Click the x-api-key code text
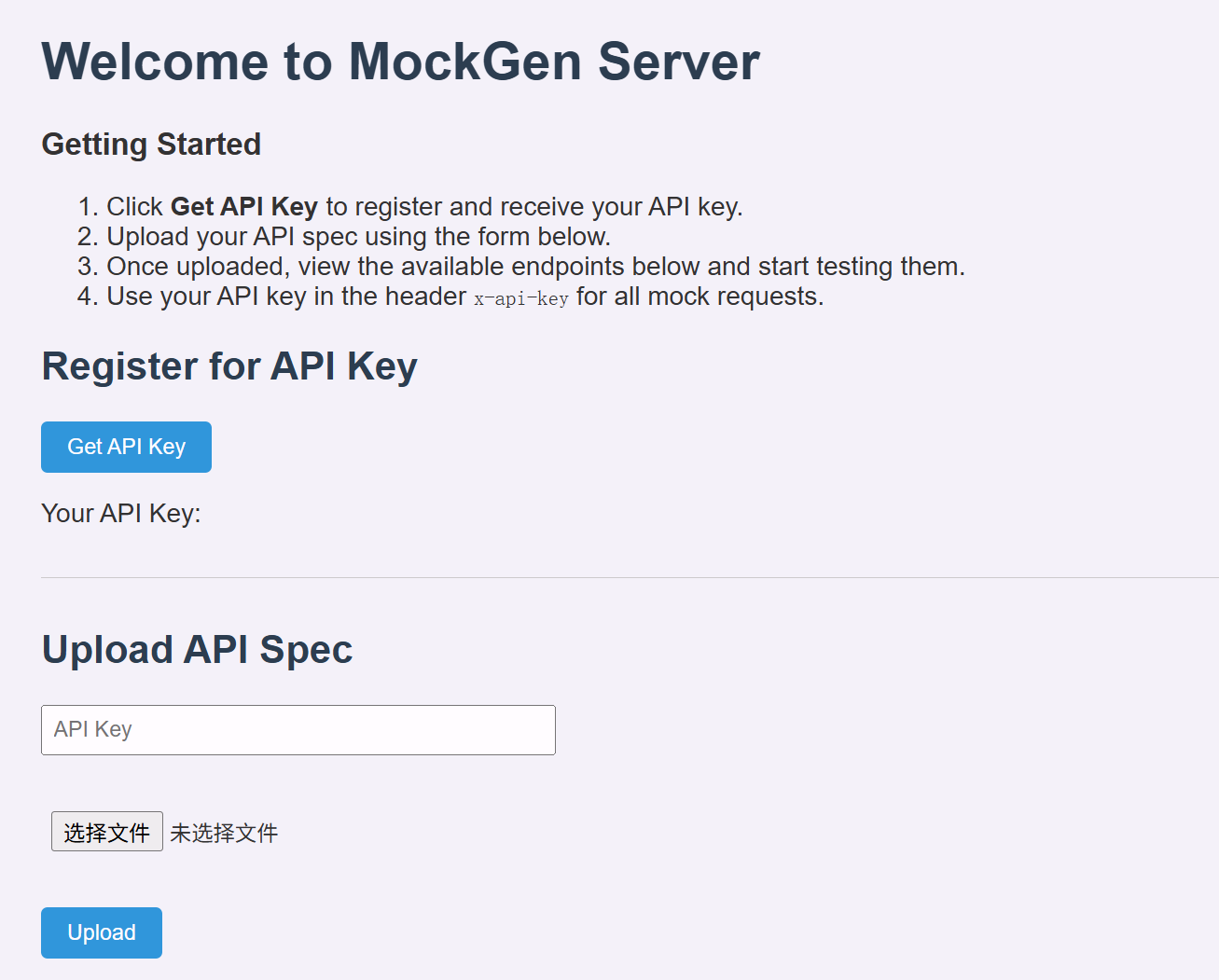The image size is (1219, 980). pos(520,299)
